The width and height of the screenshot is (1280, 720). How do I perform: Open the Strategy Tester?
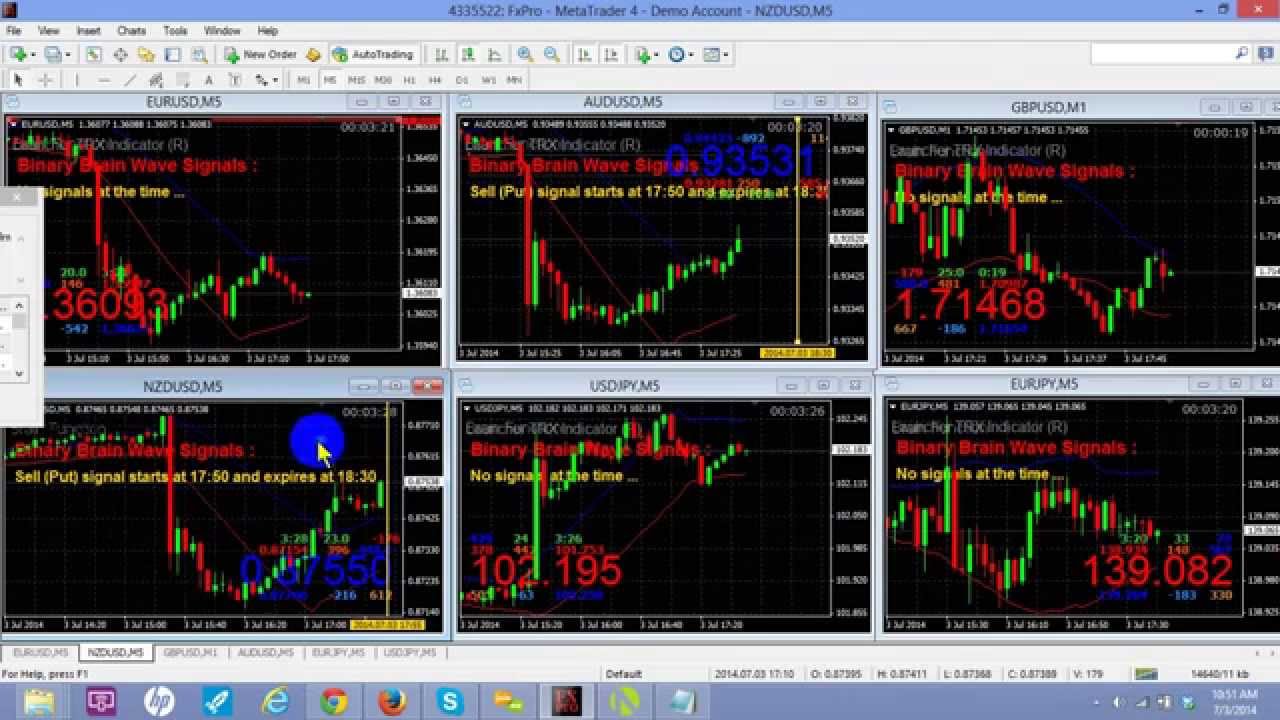(x=199, y=54)
